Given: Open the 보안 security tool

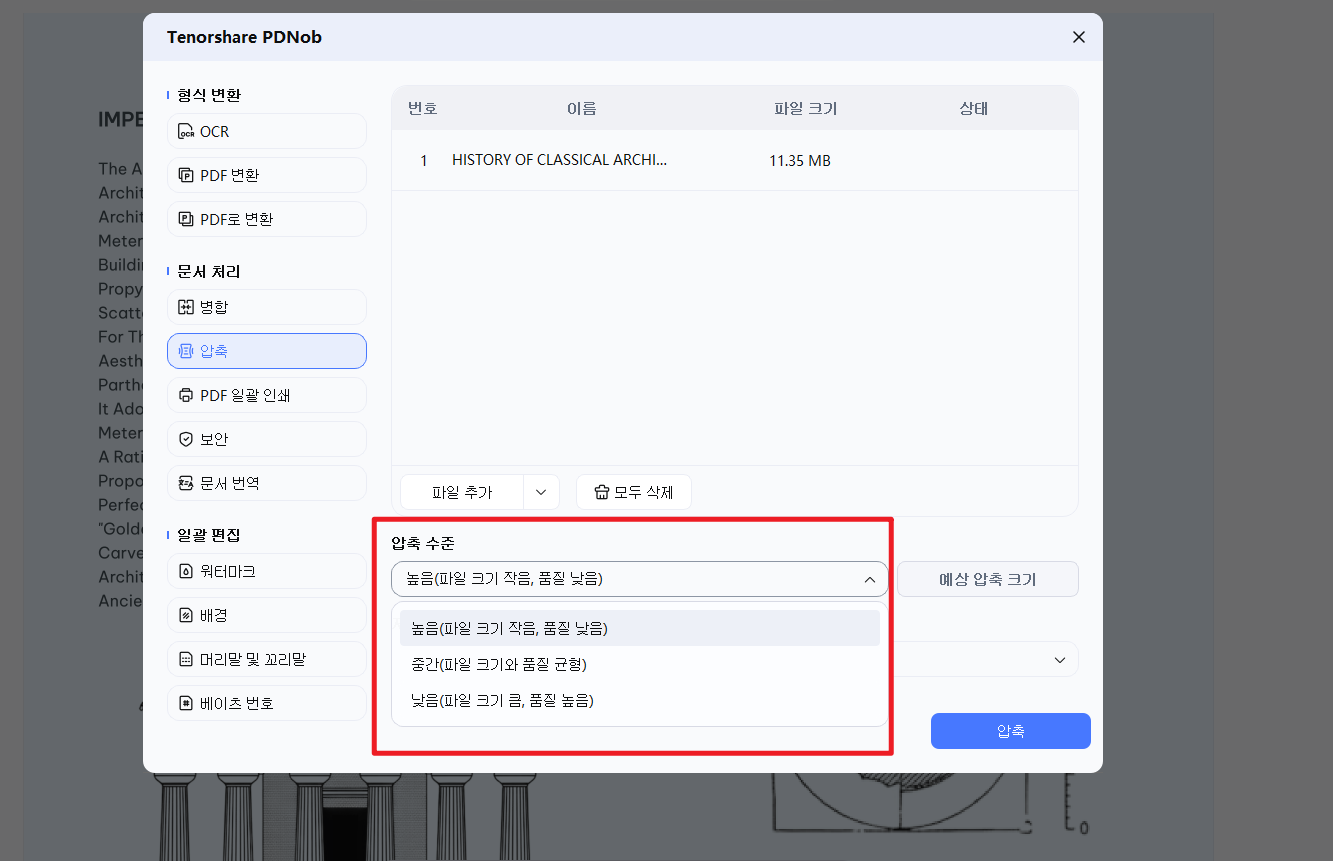Looking at the screenshot, I should (x=267, y=439).
